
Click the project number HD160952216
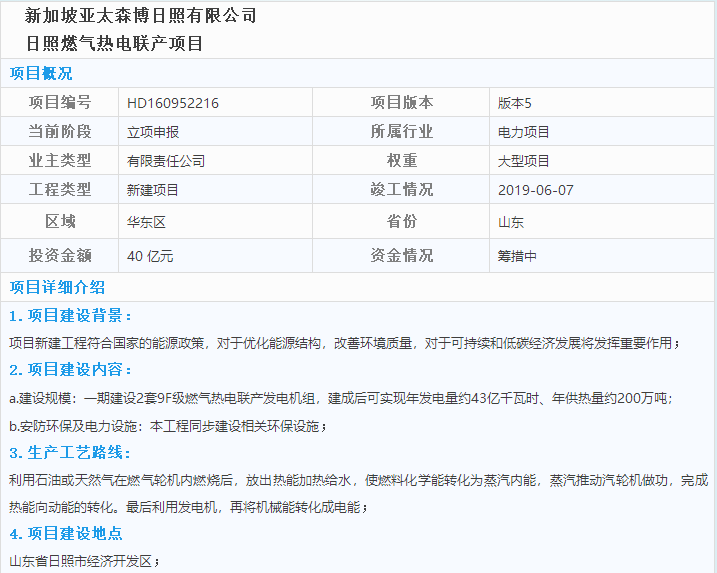[x=173, y=103]
